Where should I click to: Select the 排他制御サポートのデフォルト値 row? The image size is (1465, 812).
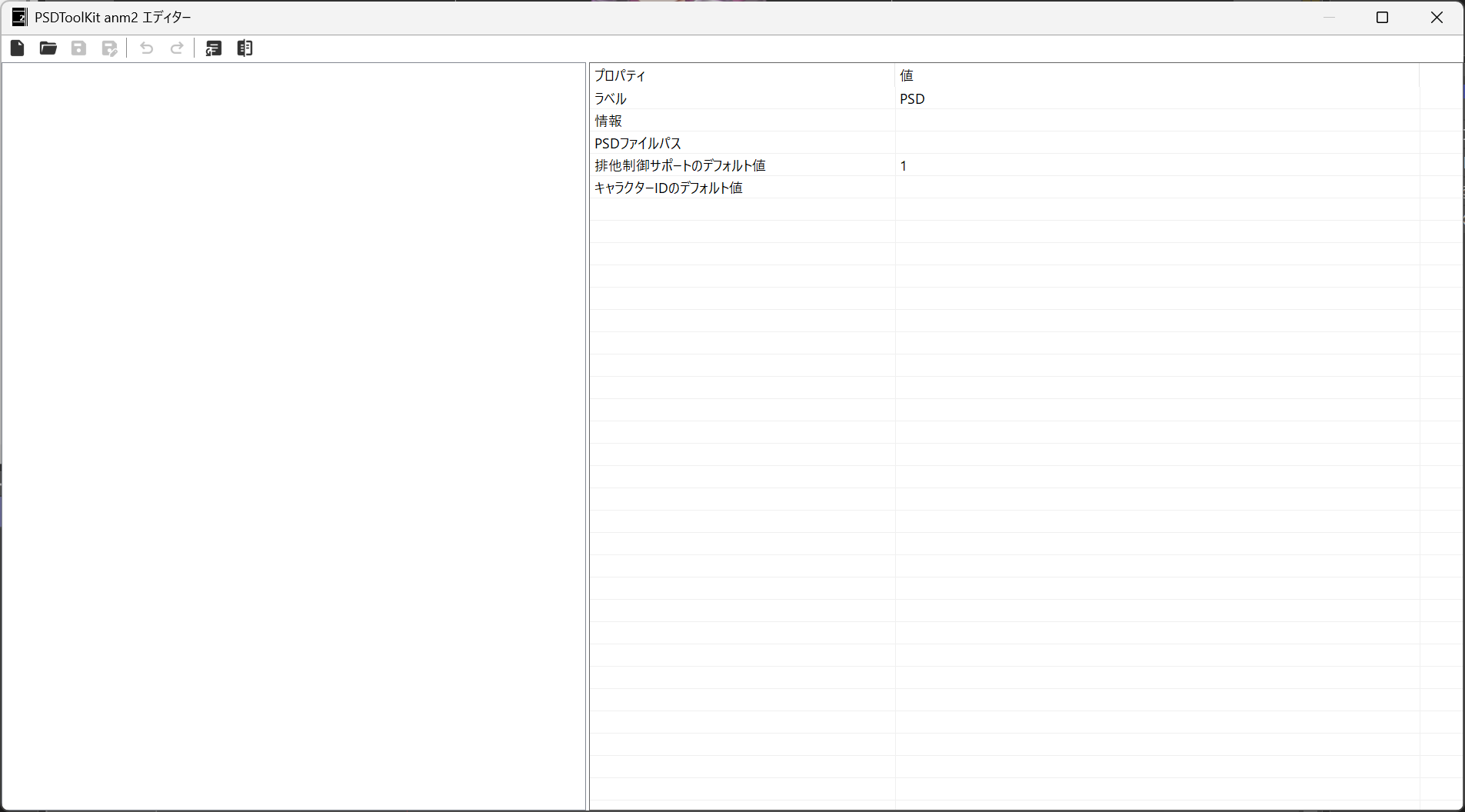tap(680, 165)
